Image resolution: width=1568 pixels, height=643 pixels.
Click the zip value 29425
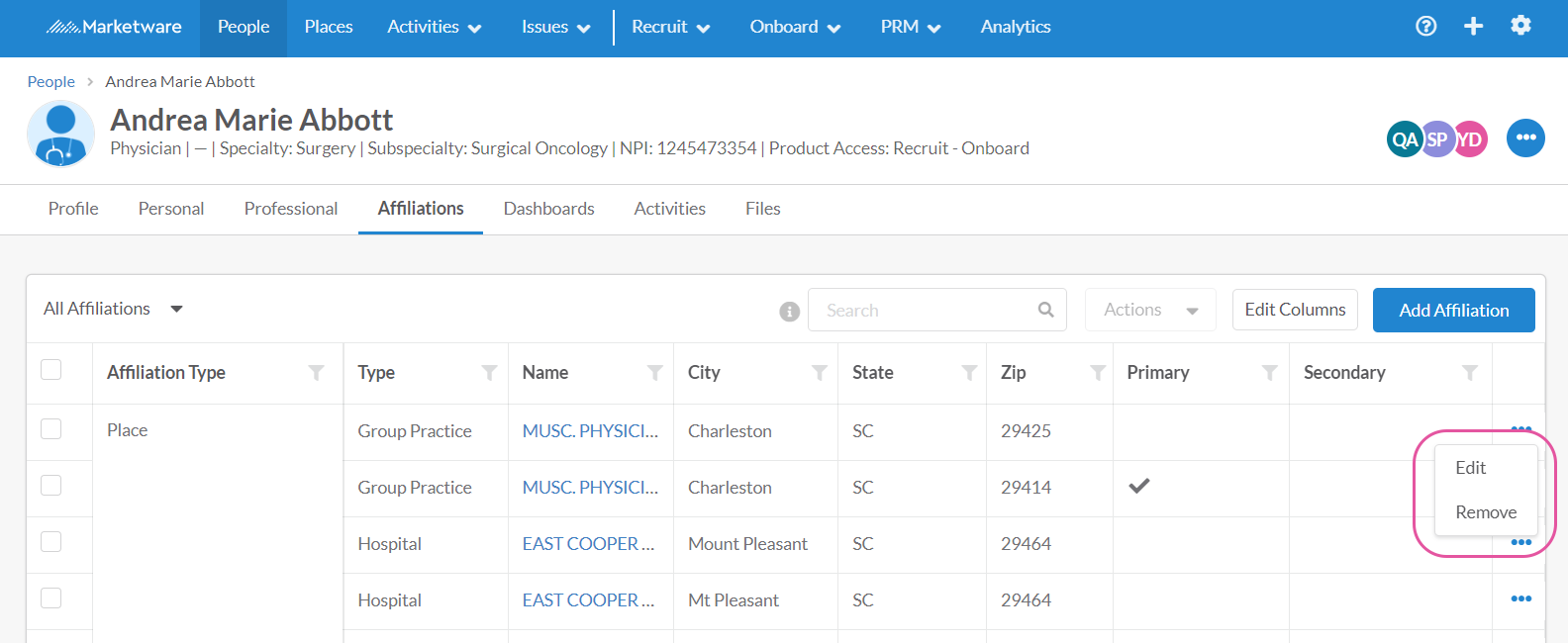[1026, 431]
